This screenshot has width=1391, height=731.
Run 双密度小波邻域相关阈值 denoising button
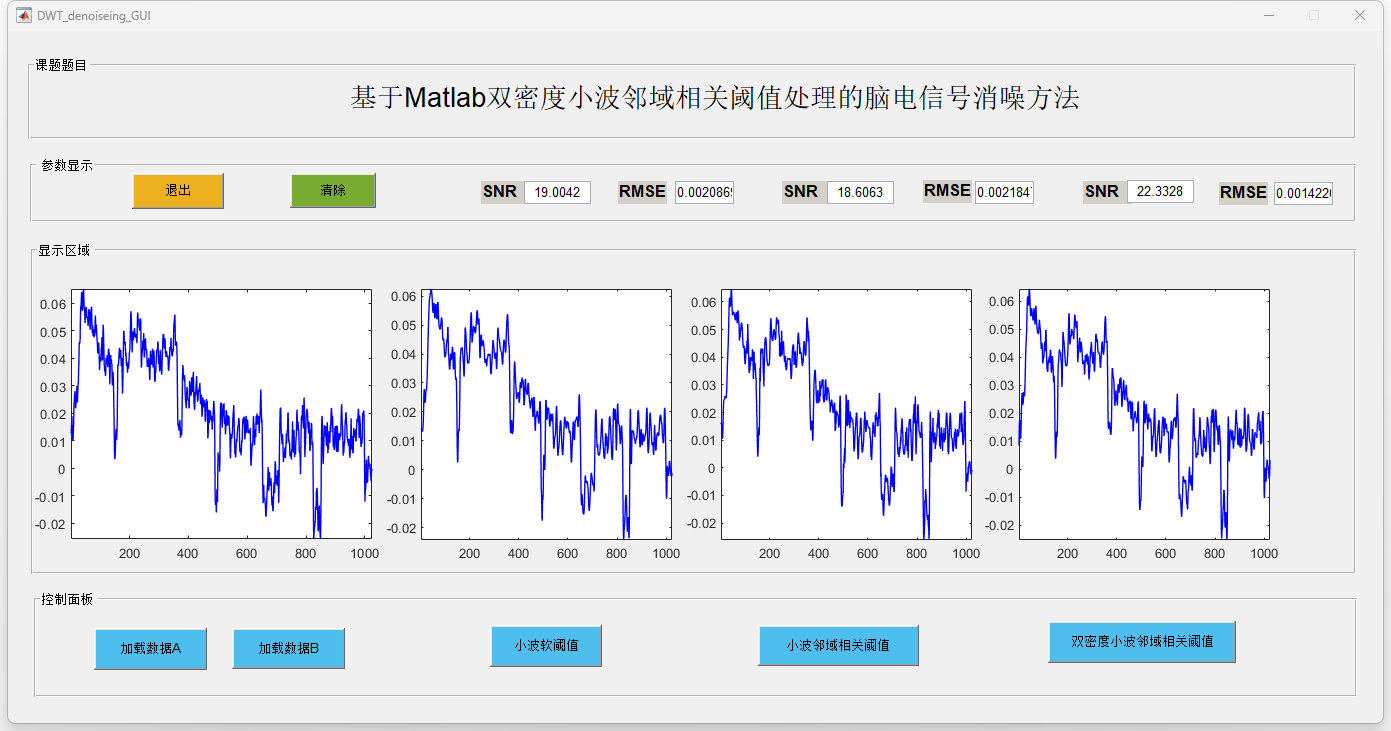(1142, 642)
